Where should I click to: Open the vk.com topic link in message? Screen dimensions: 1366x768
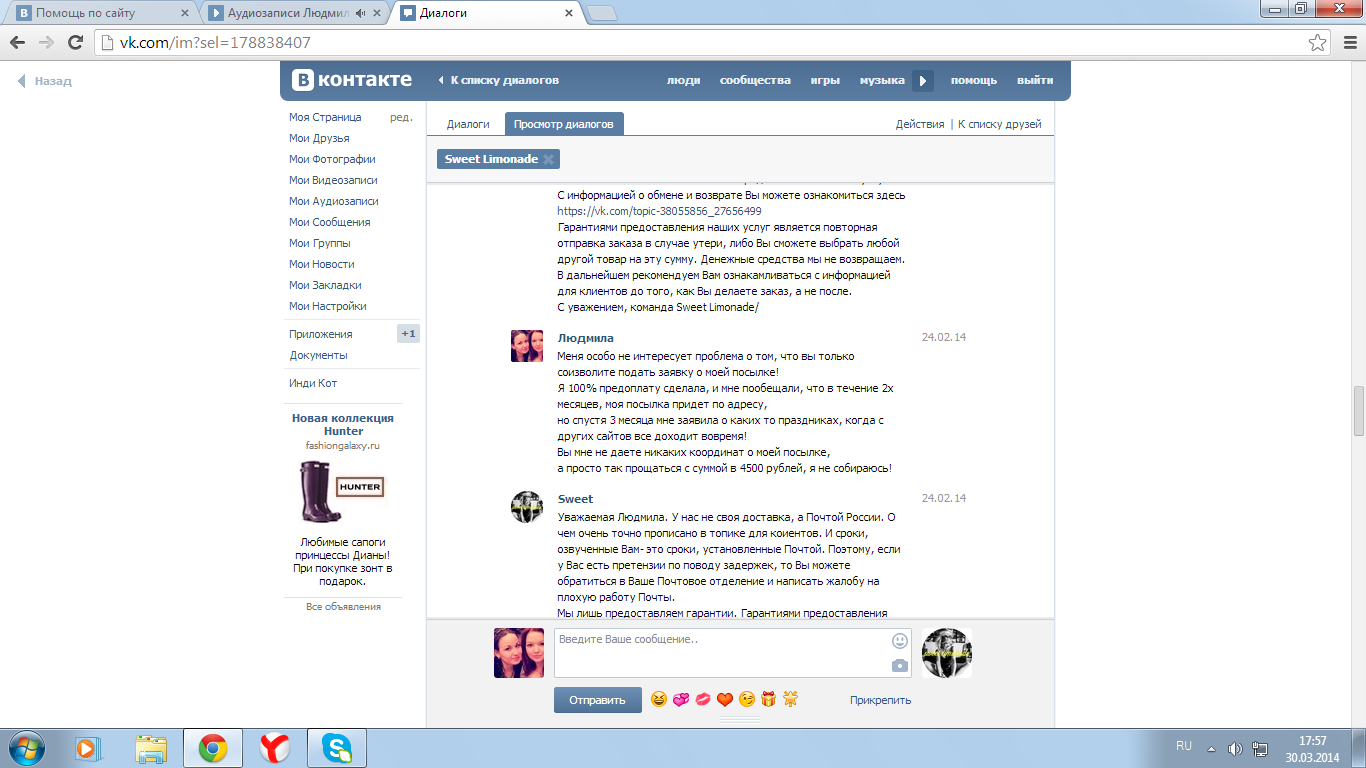659,211
